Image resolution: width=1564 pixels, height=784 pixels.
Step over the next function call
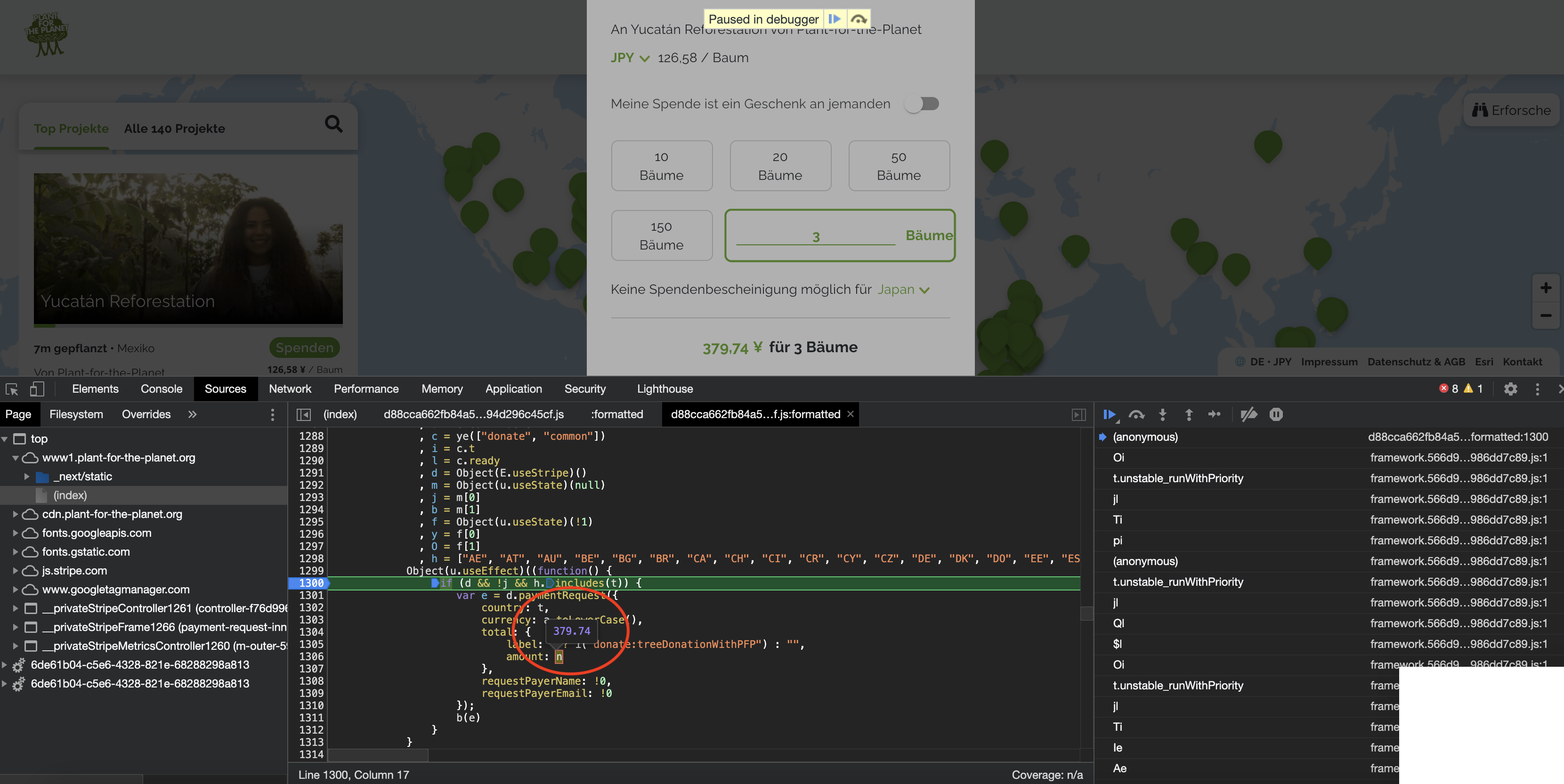click(x=1136, y=415)
